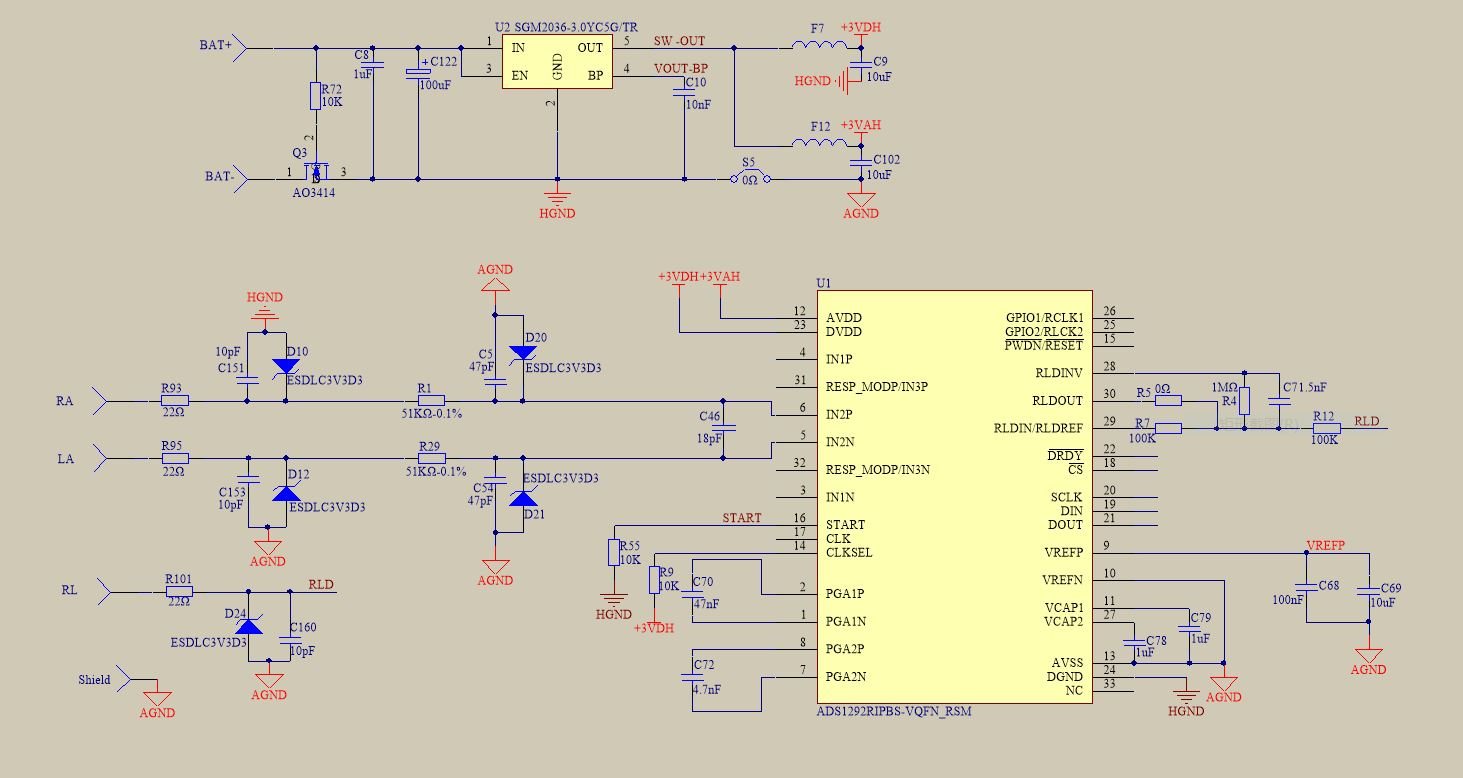Screen dimensions: 1463x778
Task: Click the Q3 AO3414 MOSFET symbol
Action: pos(318,172)
